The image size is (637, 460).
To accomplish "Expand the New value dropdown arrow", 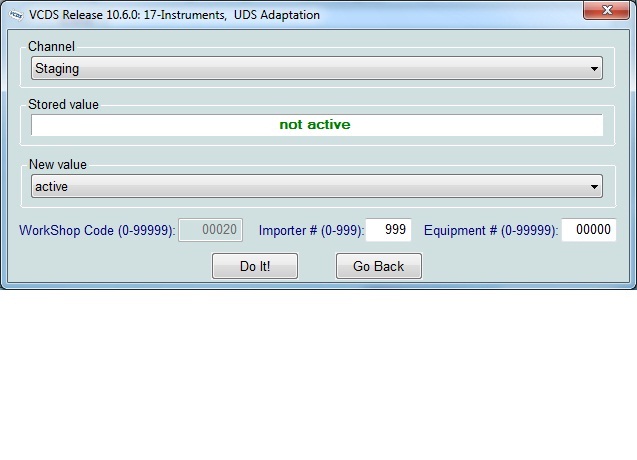I will 595,186.
